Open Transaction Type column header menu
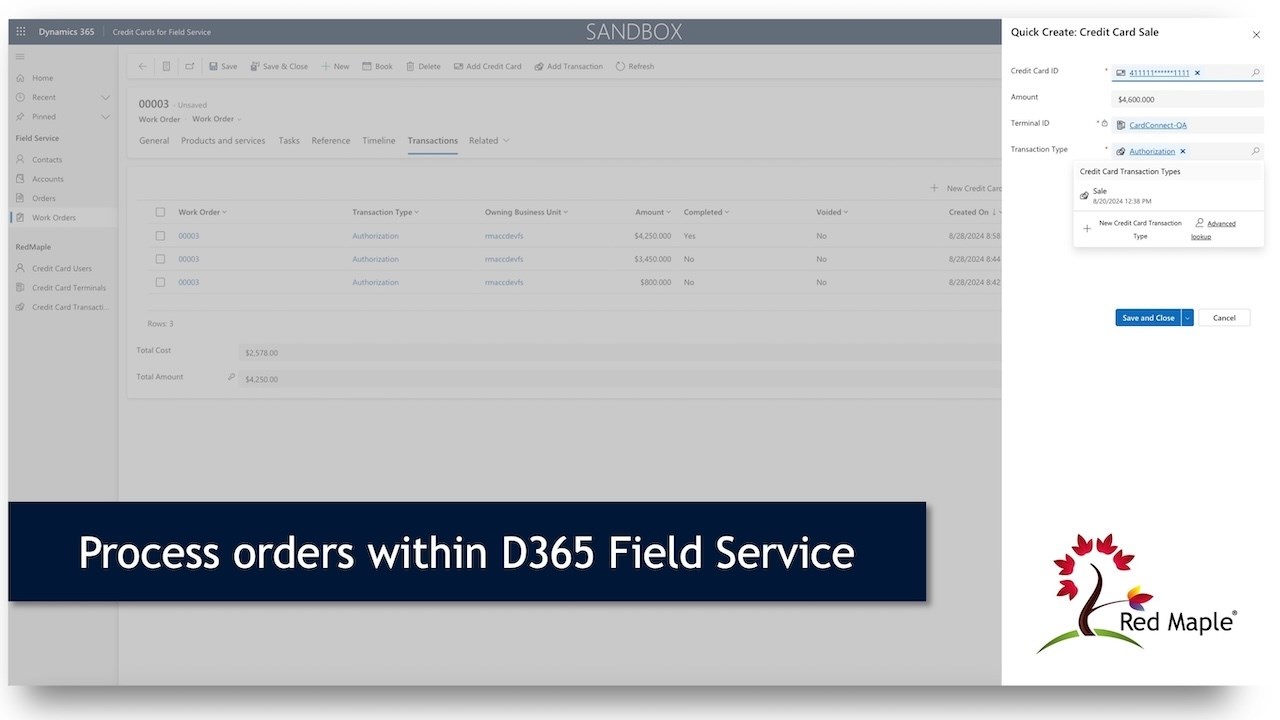This screenshot has height=720, width=1280. [x=386, y=212]
